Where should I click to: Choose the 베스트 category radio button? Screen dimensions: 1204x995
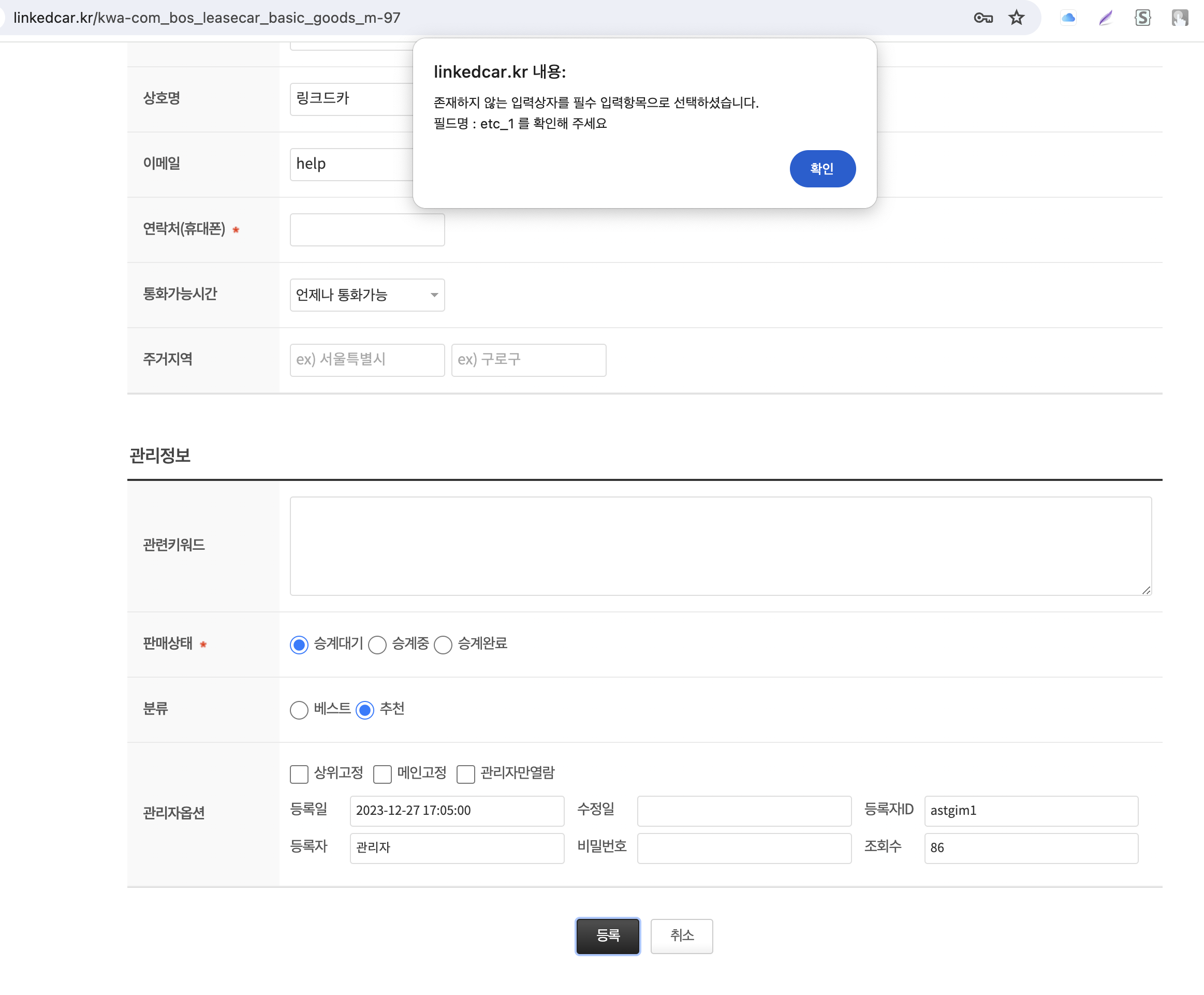299,710
